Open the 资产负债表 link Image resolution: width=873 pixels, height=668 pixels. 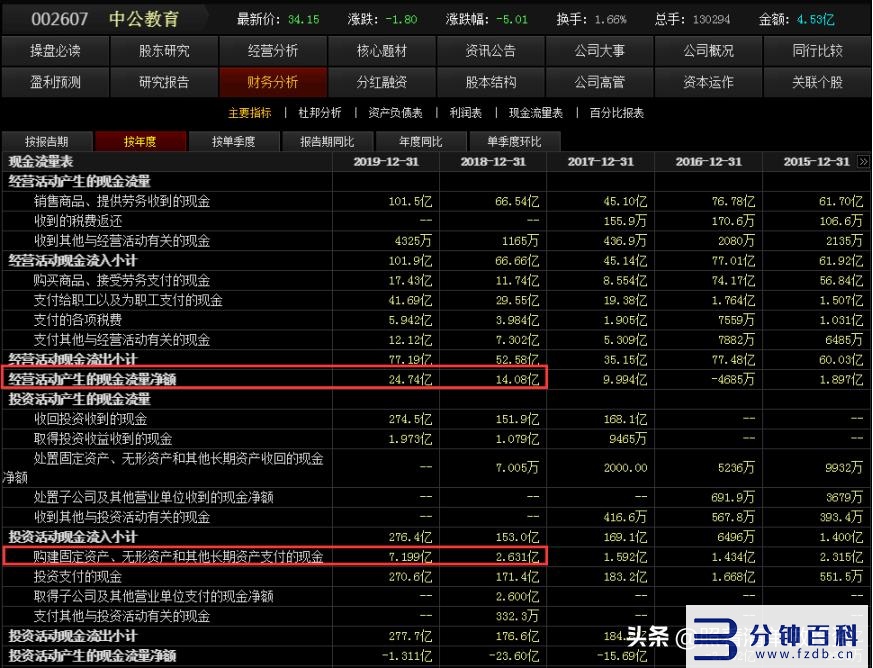395,113
